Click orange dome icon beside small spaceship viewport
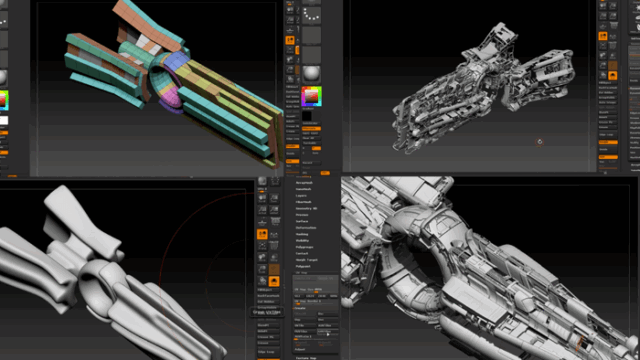 pyautogui.click(x=612, y=76)
